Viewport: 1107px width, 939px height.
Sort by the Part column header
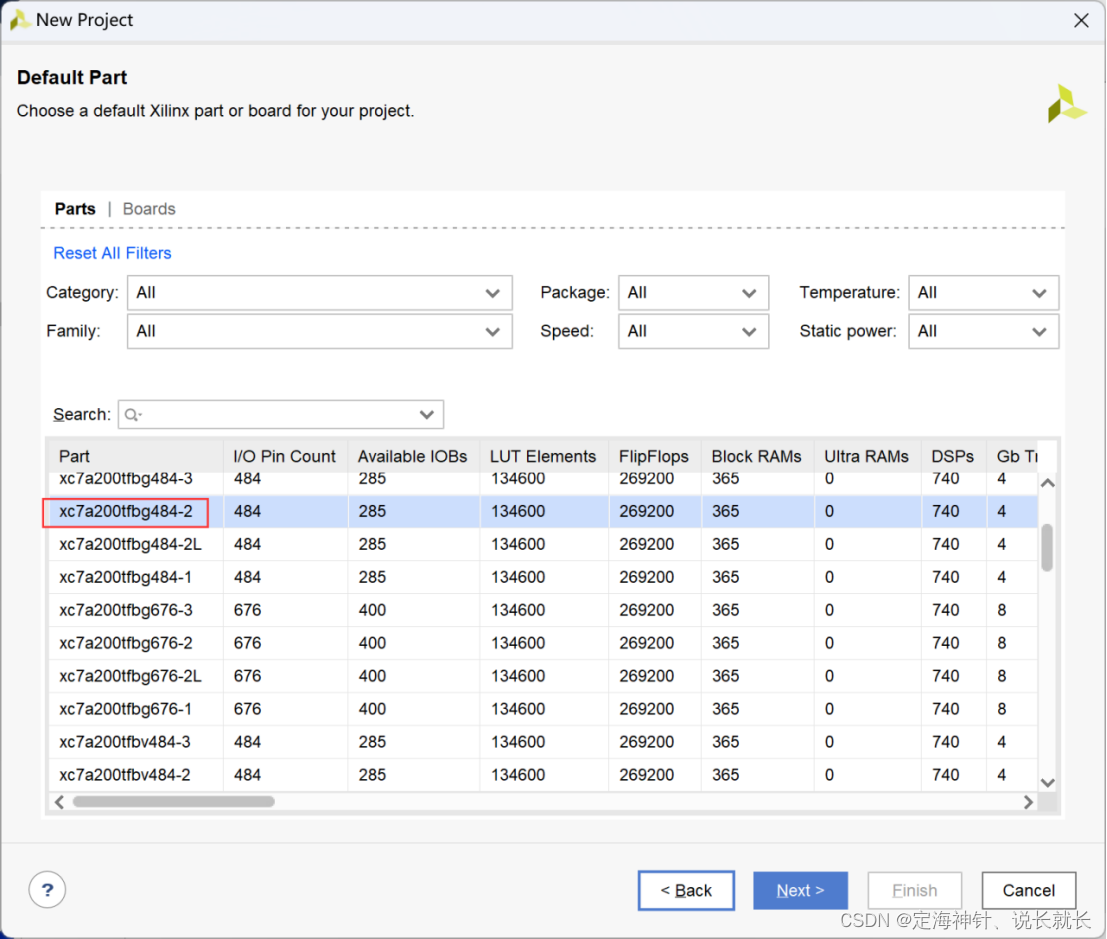(x=136, y=457)
